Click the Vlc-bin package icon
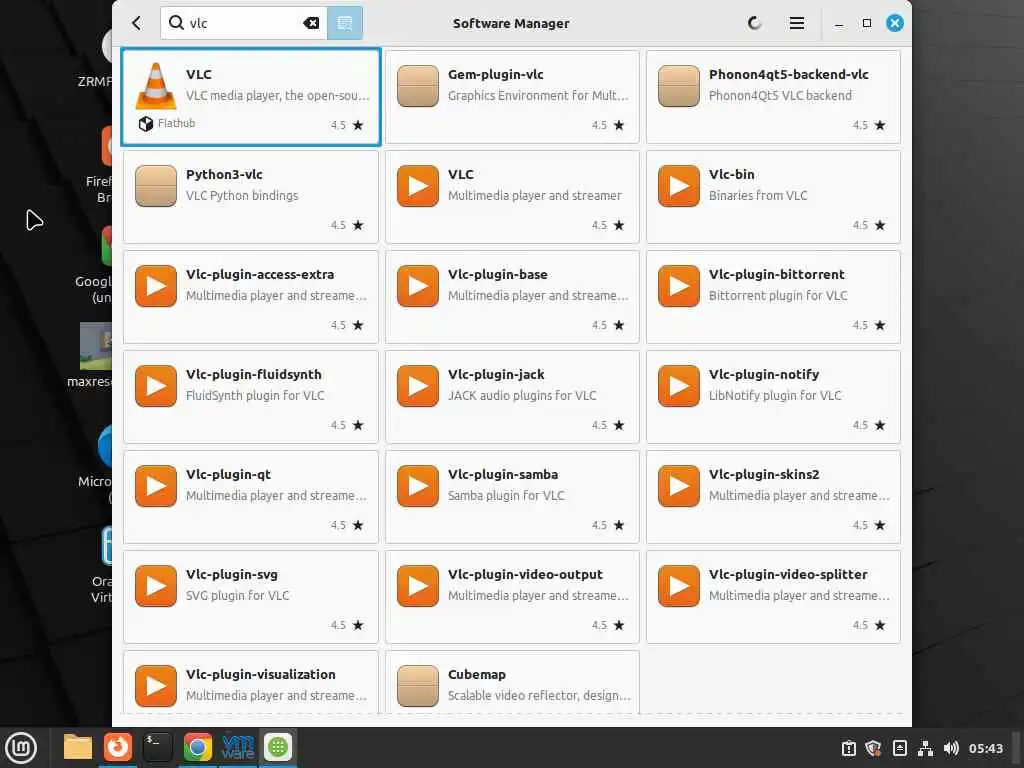Image resolution: width=1024 pixels, height=768 pixels. pos(679,185)
